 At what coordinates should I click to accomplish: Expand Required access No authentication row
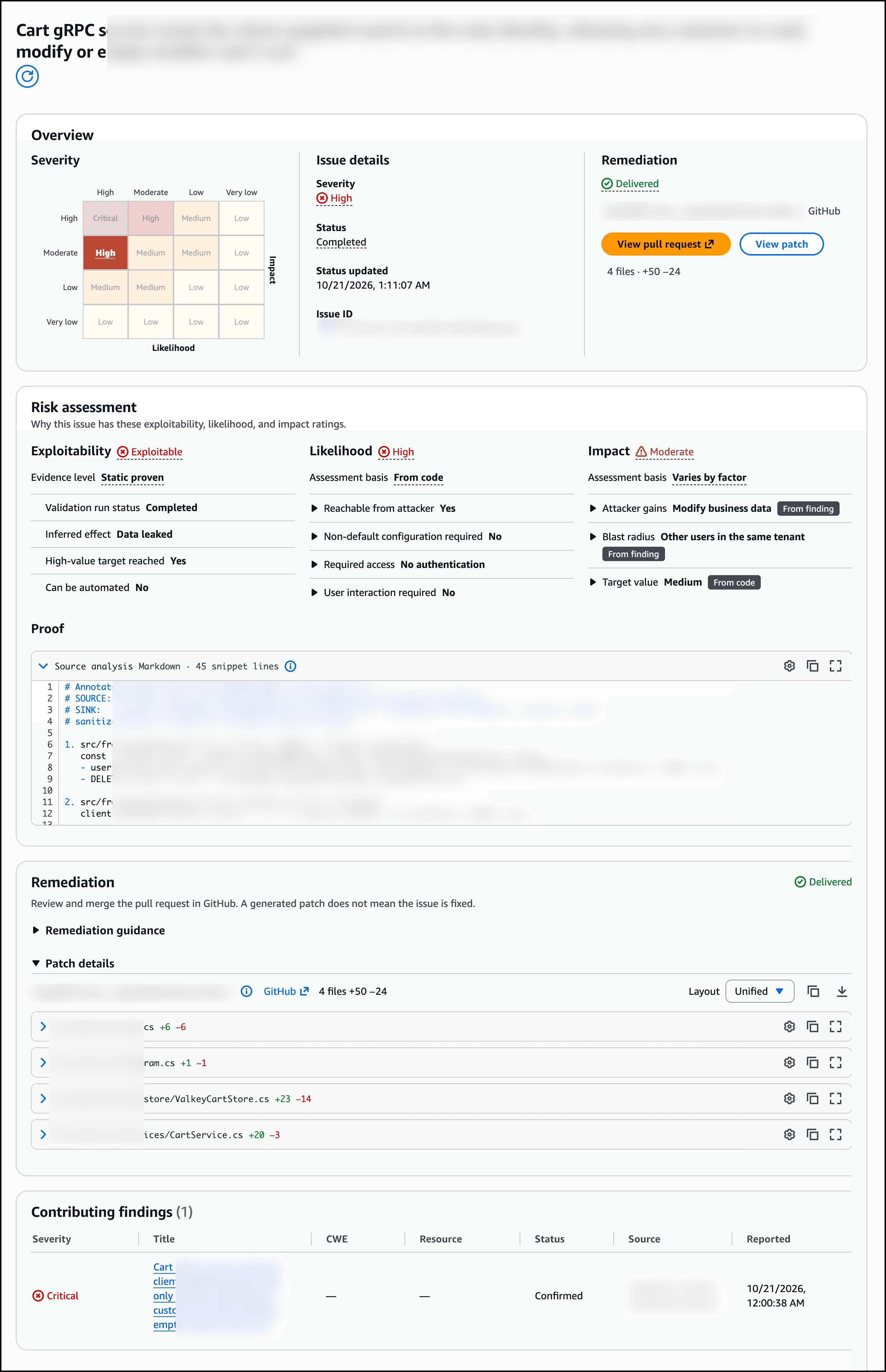point(314,565)
